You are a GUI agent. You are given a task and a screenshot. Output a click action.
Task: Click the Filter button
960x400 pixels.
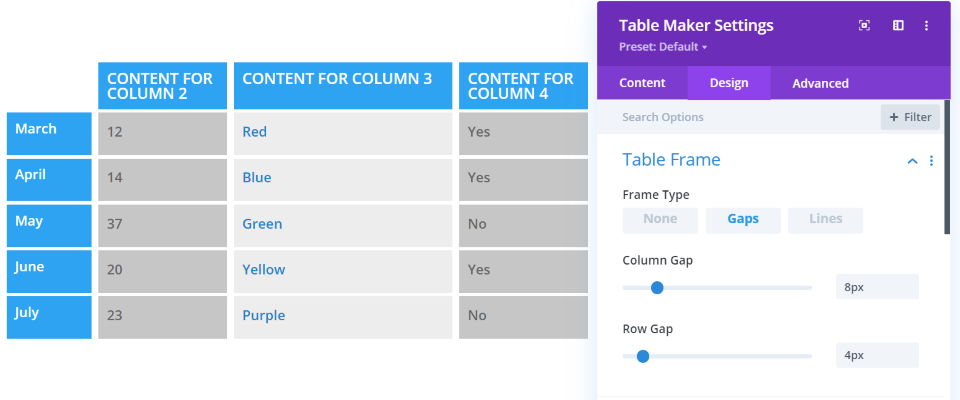point(910,117)
